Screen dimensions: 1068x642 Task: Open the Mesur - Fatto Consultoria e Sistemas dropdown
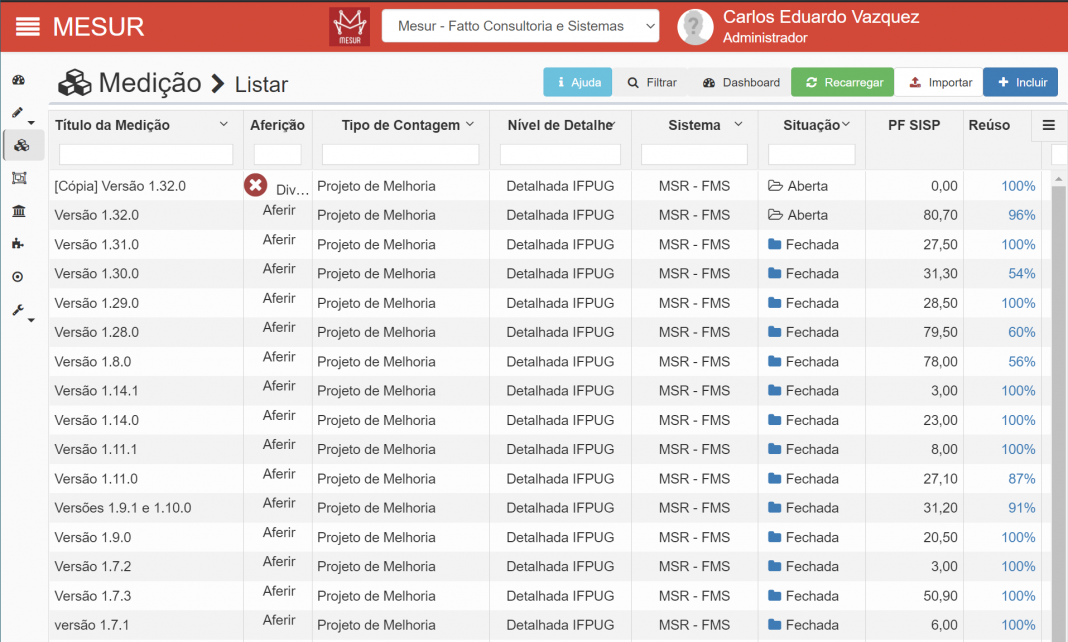point(520,26)
